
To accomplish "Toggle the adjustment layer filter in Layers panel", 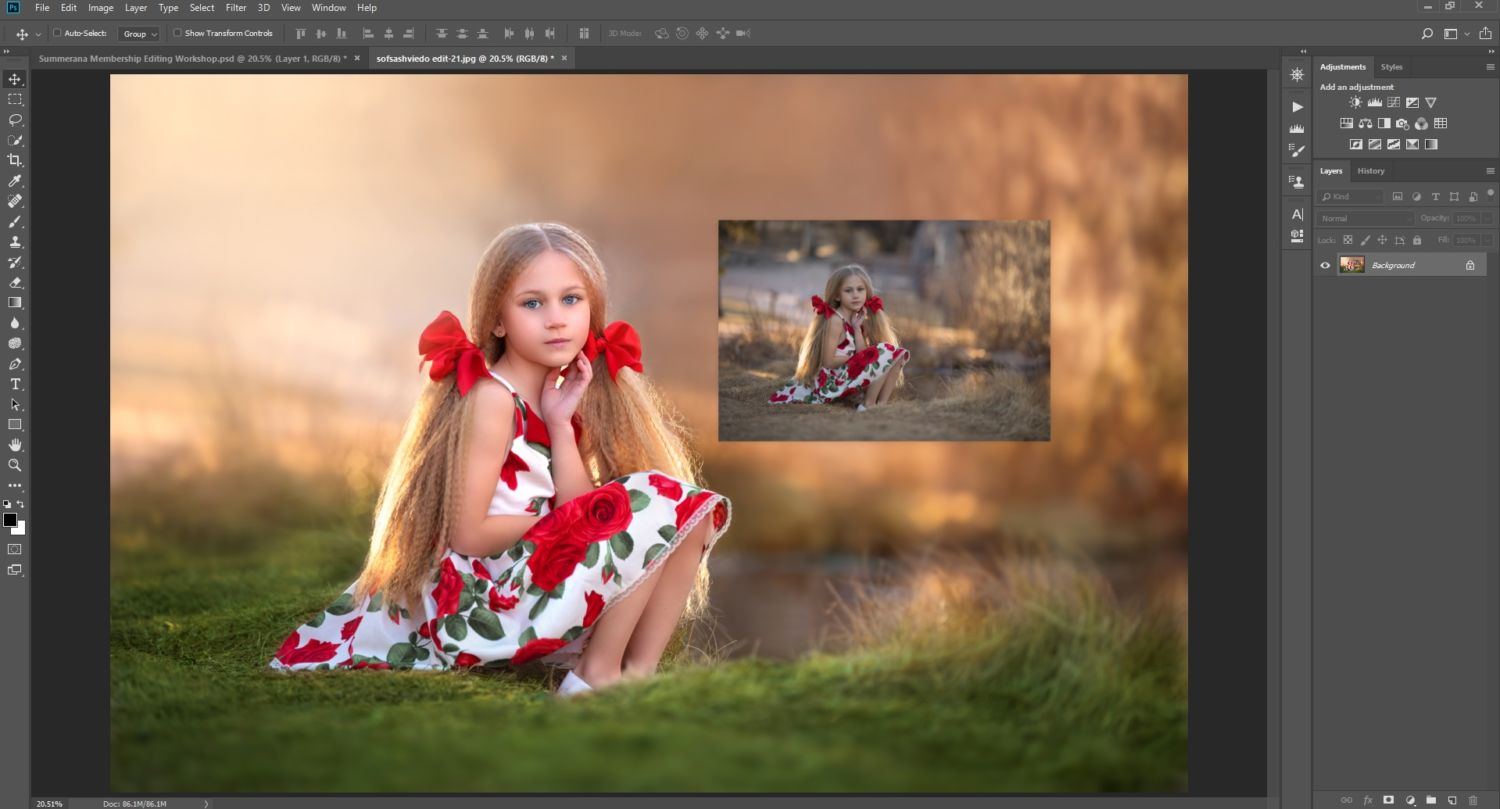I will (x=1416, y=197).
